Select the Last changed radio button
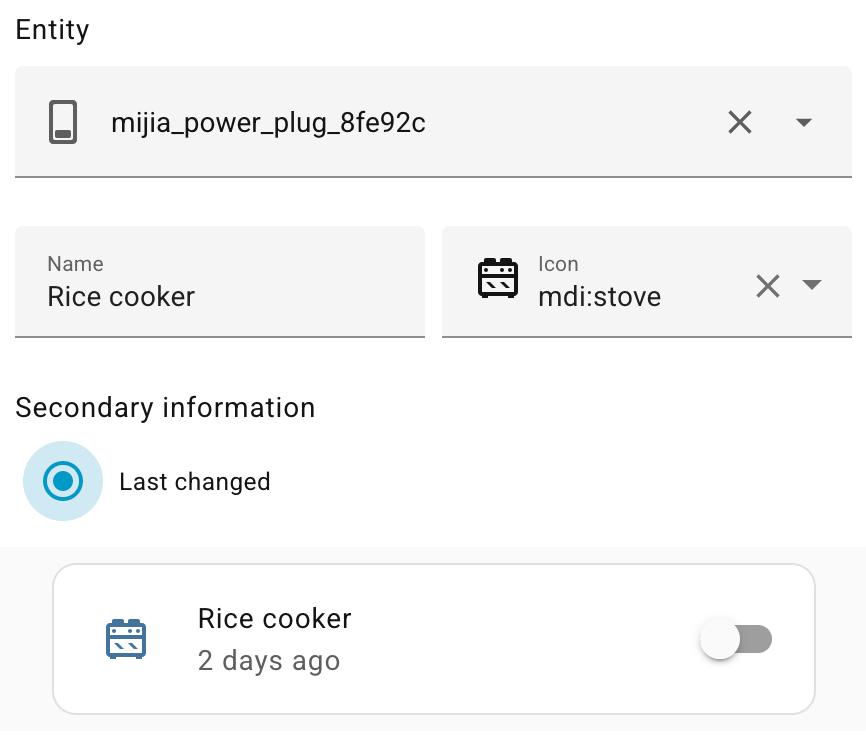This screenshot has height=741, width=866. (63, 481)
